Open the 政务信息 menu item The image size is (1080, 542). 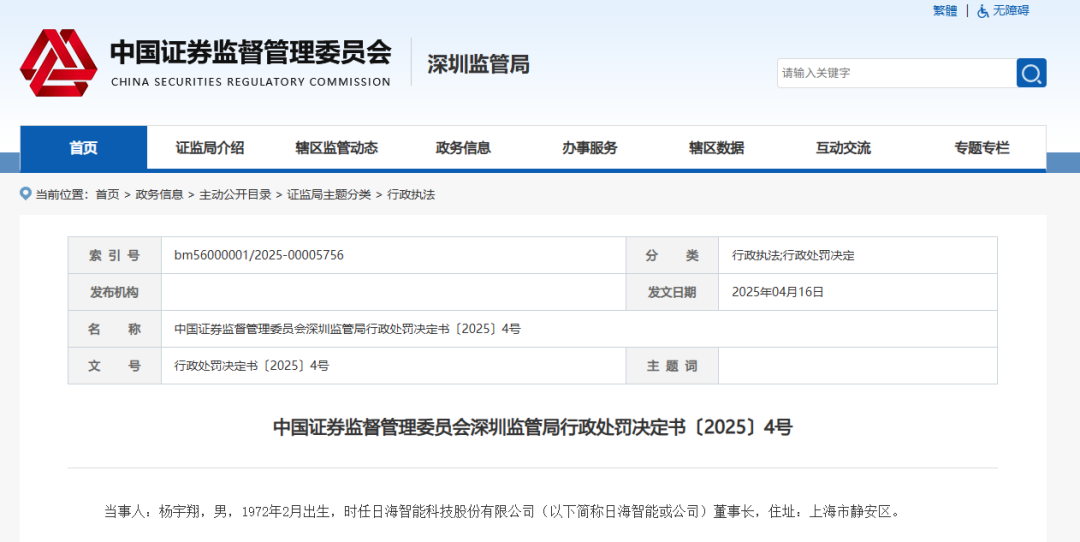pyautogui.click(x=463, y=147)
